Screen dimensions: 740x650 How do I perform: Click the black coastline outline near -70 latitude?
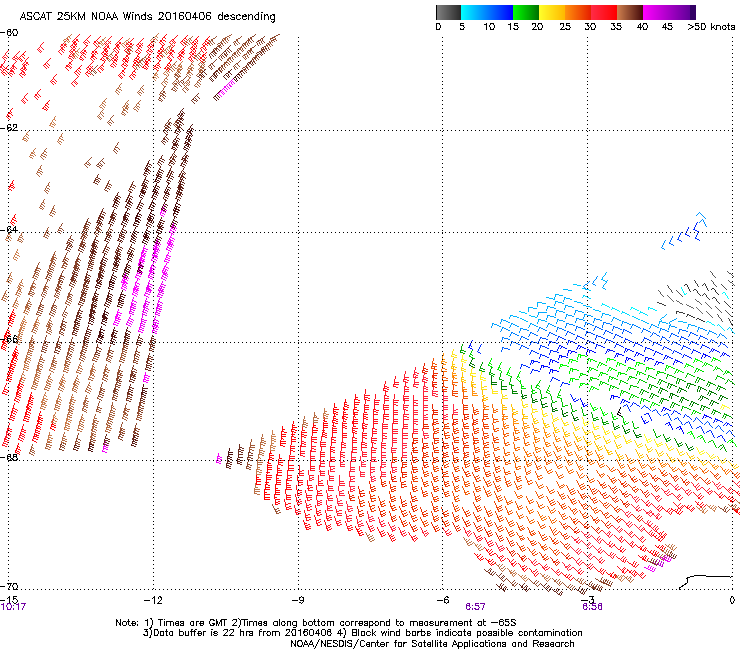coord(706,582)
